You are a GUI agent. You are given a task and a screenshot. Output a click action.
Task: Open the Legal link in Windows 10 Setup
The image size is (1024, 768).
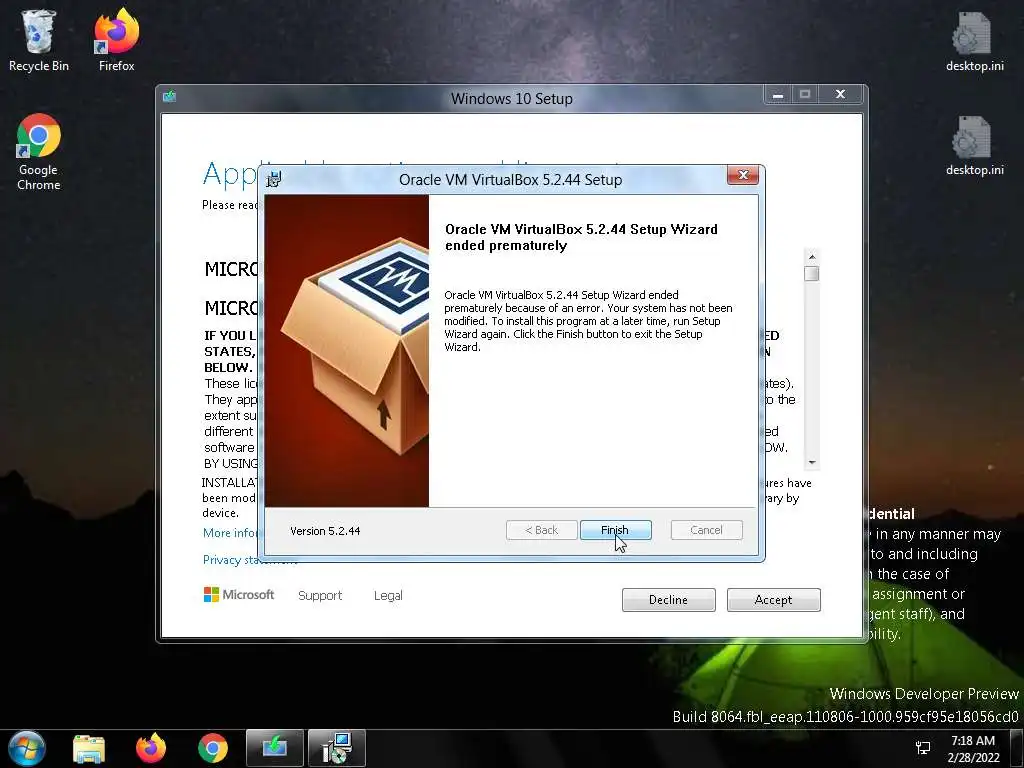click(388, 596)
